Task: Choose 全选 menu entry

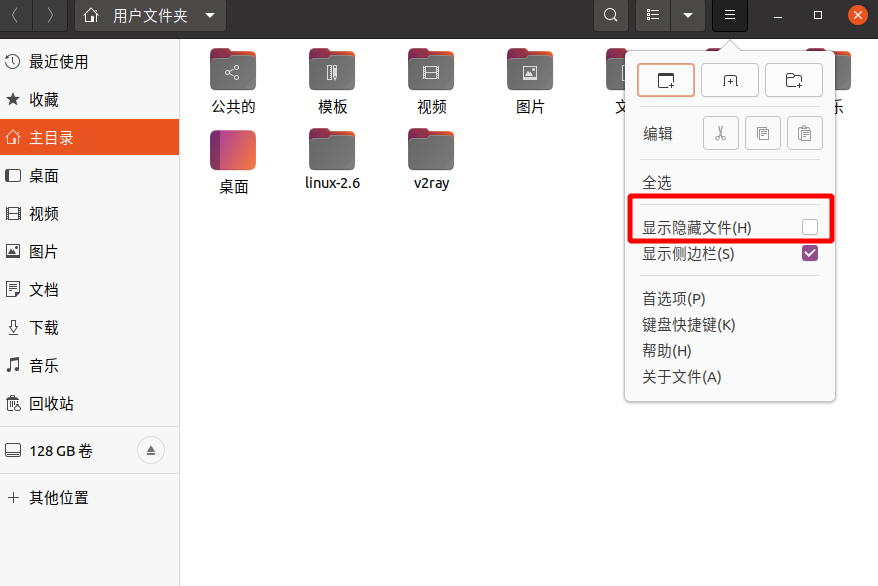Action: (x=657, y=182)
